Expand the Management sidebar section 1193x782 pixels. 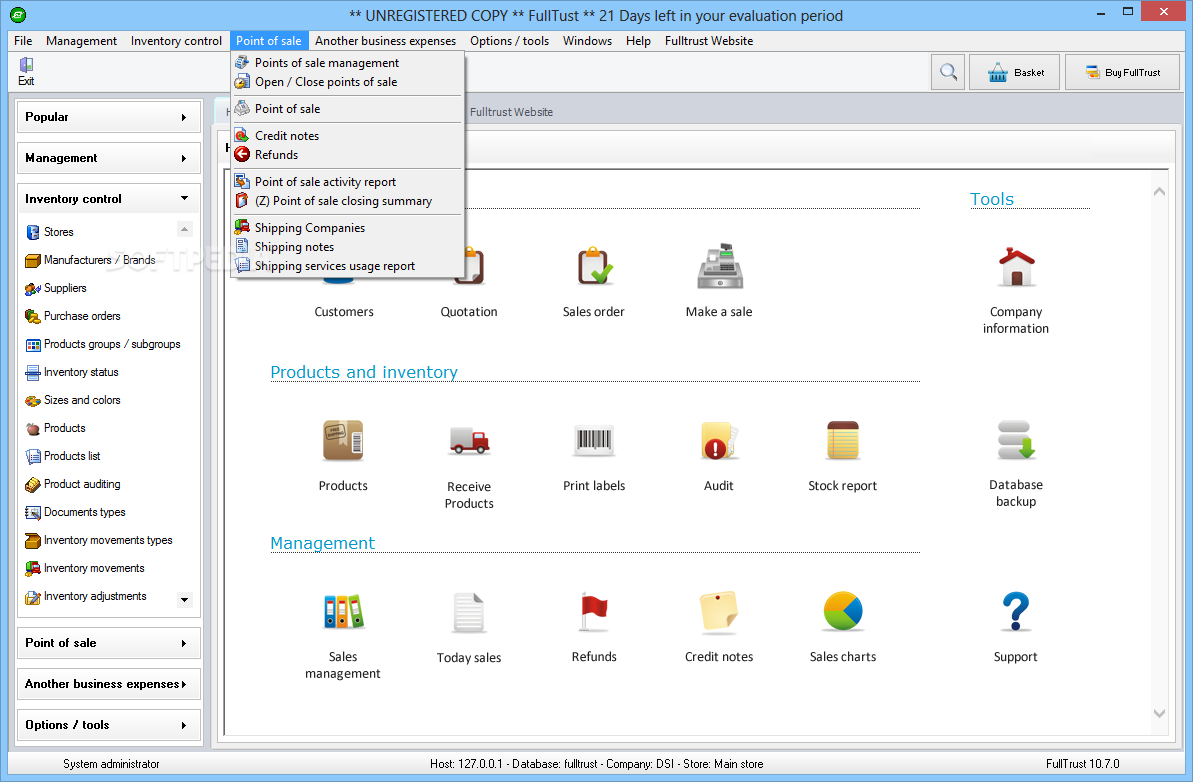[x=109, y=158]
